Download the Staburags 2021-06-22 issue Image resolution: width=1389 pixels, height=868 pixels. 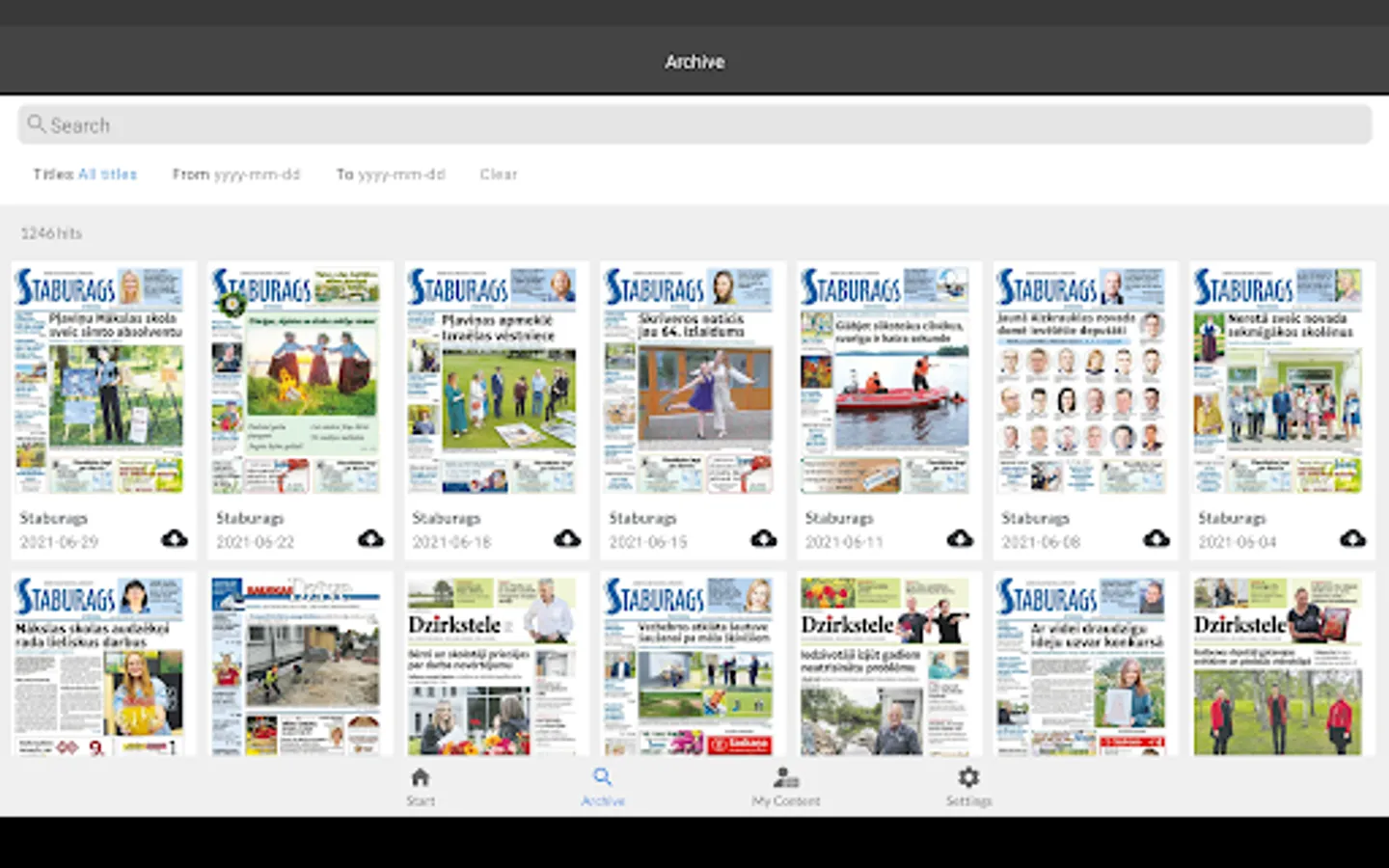tap(371, 538)
